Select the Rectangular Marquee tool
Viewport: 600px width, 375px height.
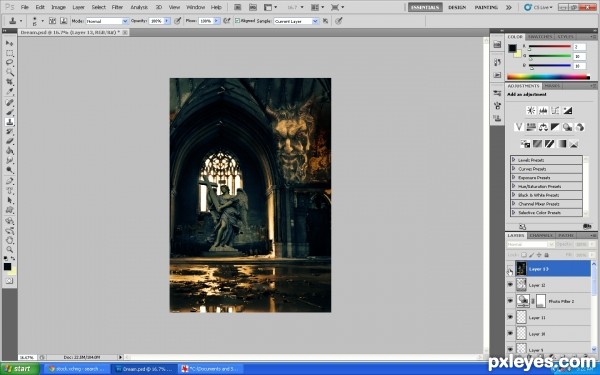coord(10,53)
